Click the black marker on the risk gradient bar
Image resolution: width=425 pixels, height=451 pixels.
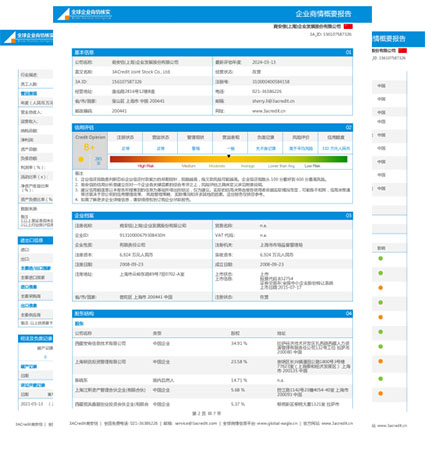tap(229, 156)
